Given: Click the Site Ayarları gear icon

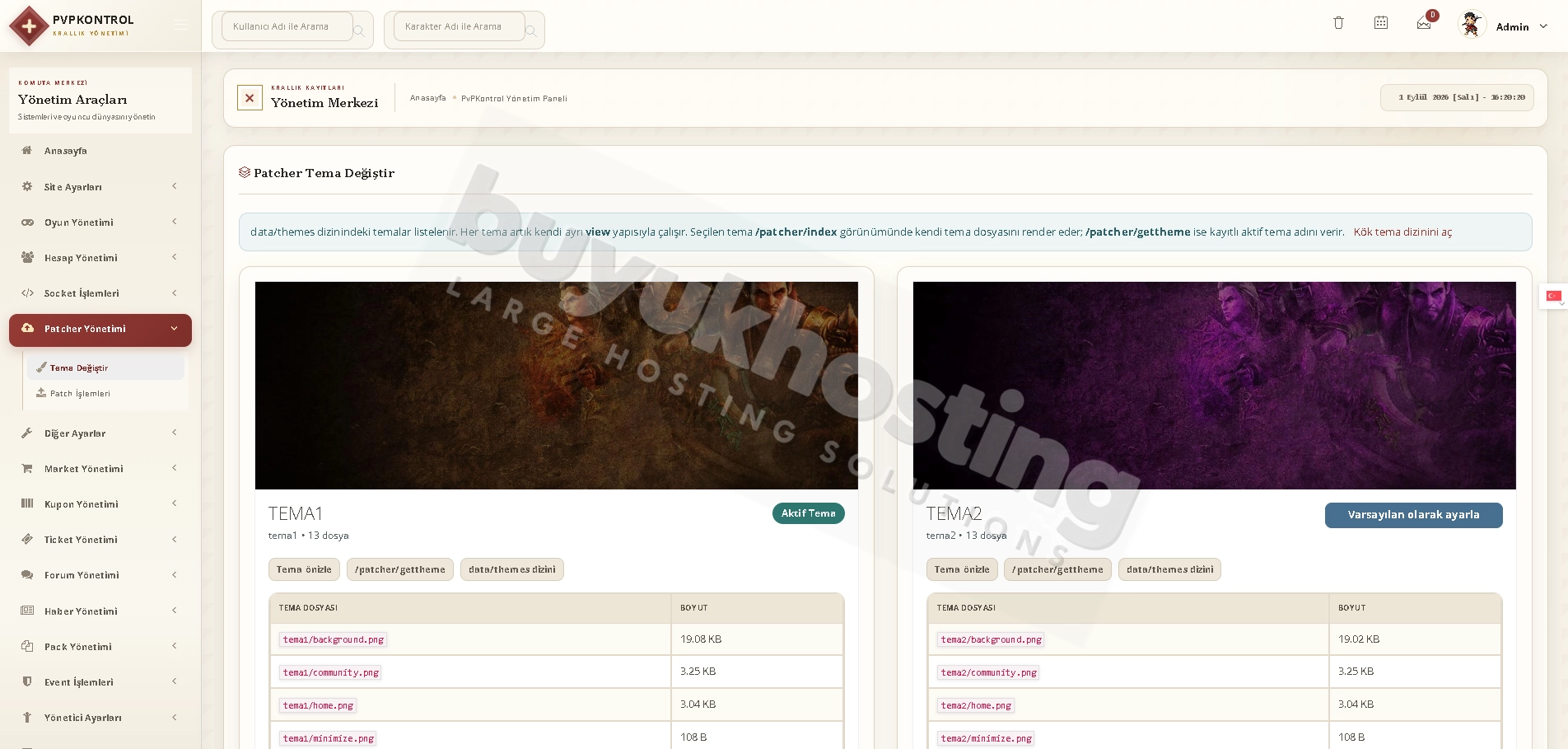Looking at the screenshot, I should click(x=27, y=187).
